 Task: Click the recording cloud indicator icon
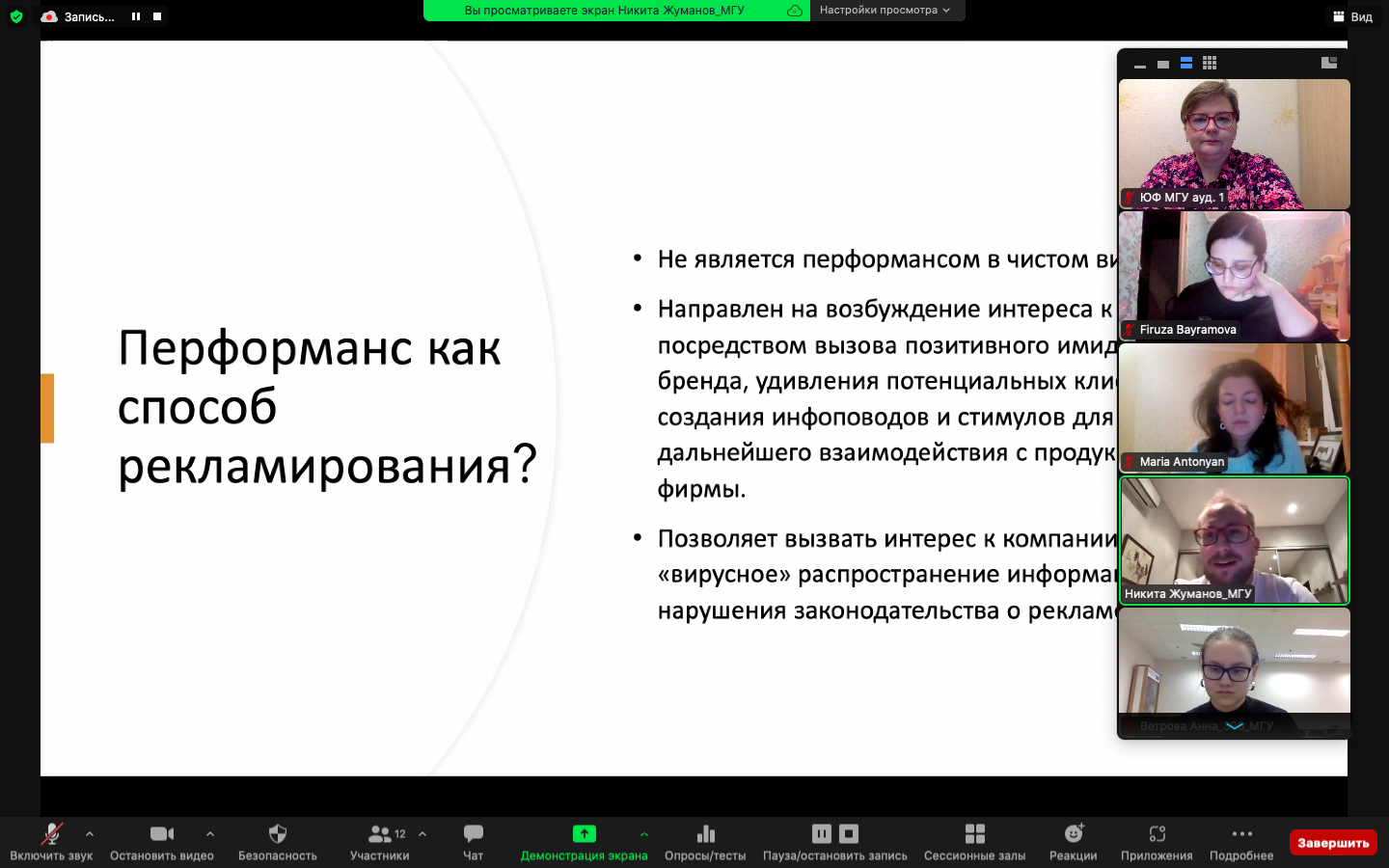[x=49, y=16]
